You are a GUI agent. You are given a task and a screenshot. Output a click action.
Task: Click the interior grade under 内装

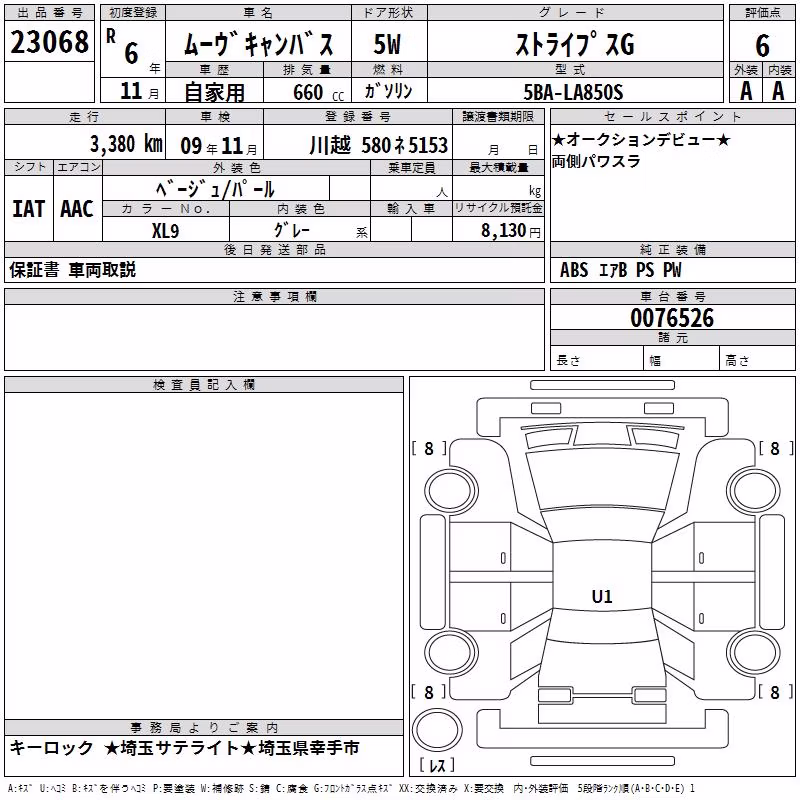tap(778, 91)
